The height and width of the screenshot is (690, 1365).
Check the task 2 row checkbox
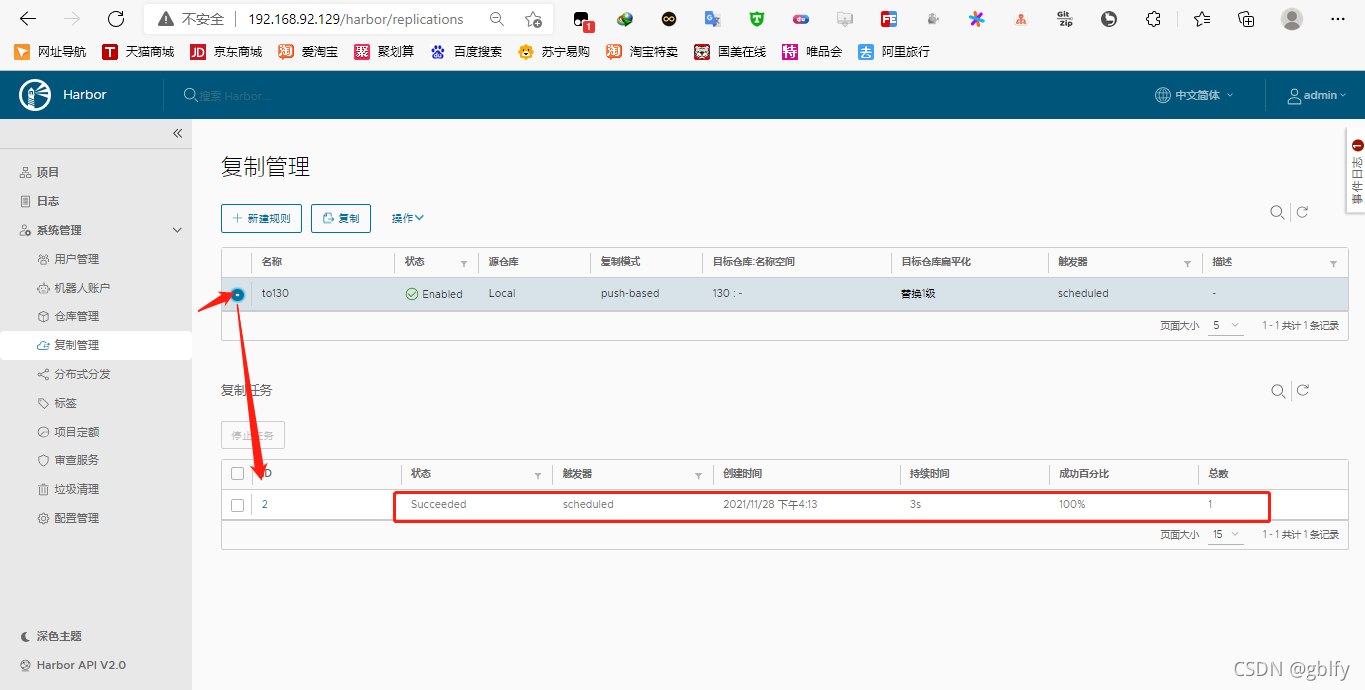[237, 505]
